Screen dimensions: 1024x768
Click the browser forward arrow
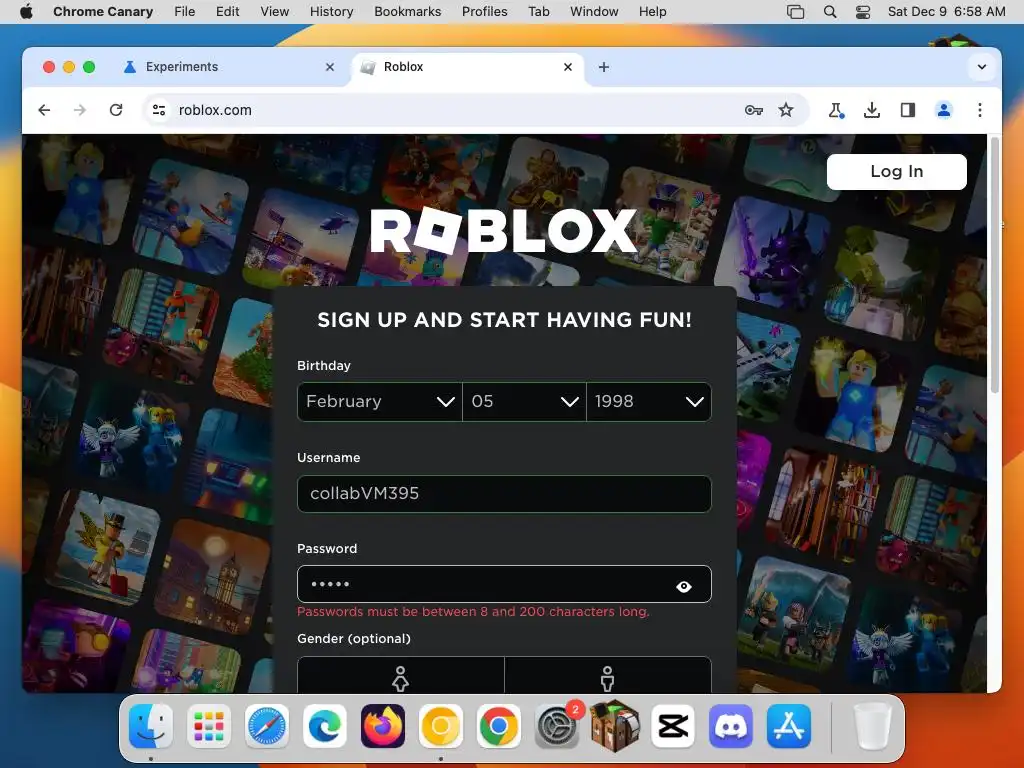click(80, 110)
